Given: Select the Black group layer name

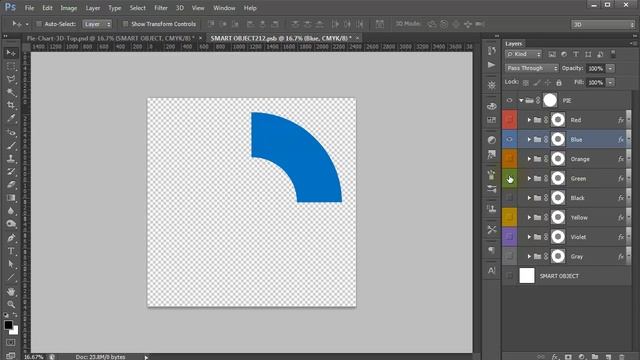Looking at the screenshot, I should (577, 198).
